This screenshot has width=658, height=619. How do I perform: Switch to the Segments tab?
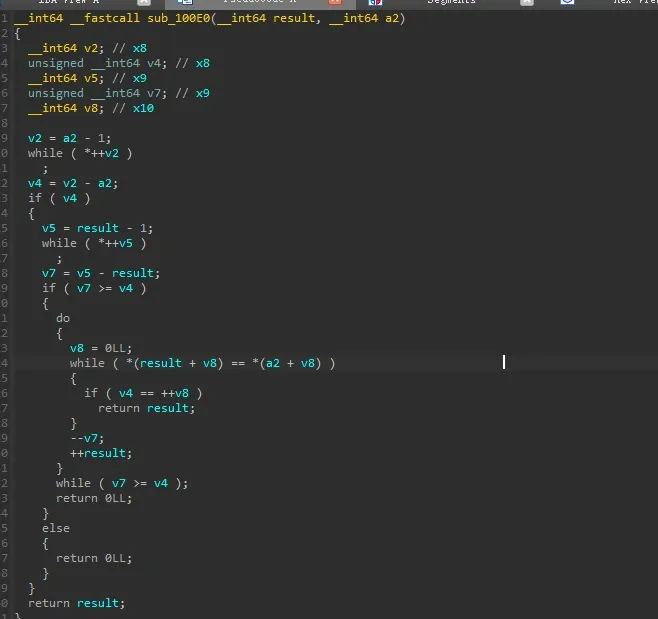click(x=451, y=2)
